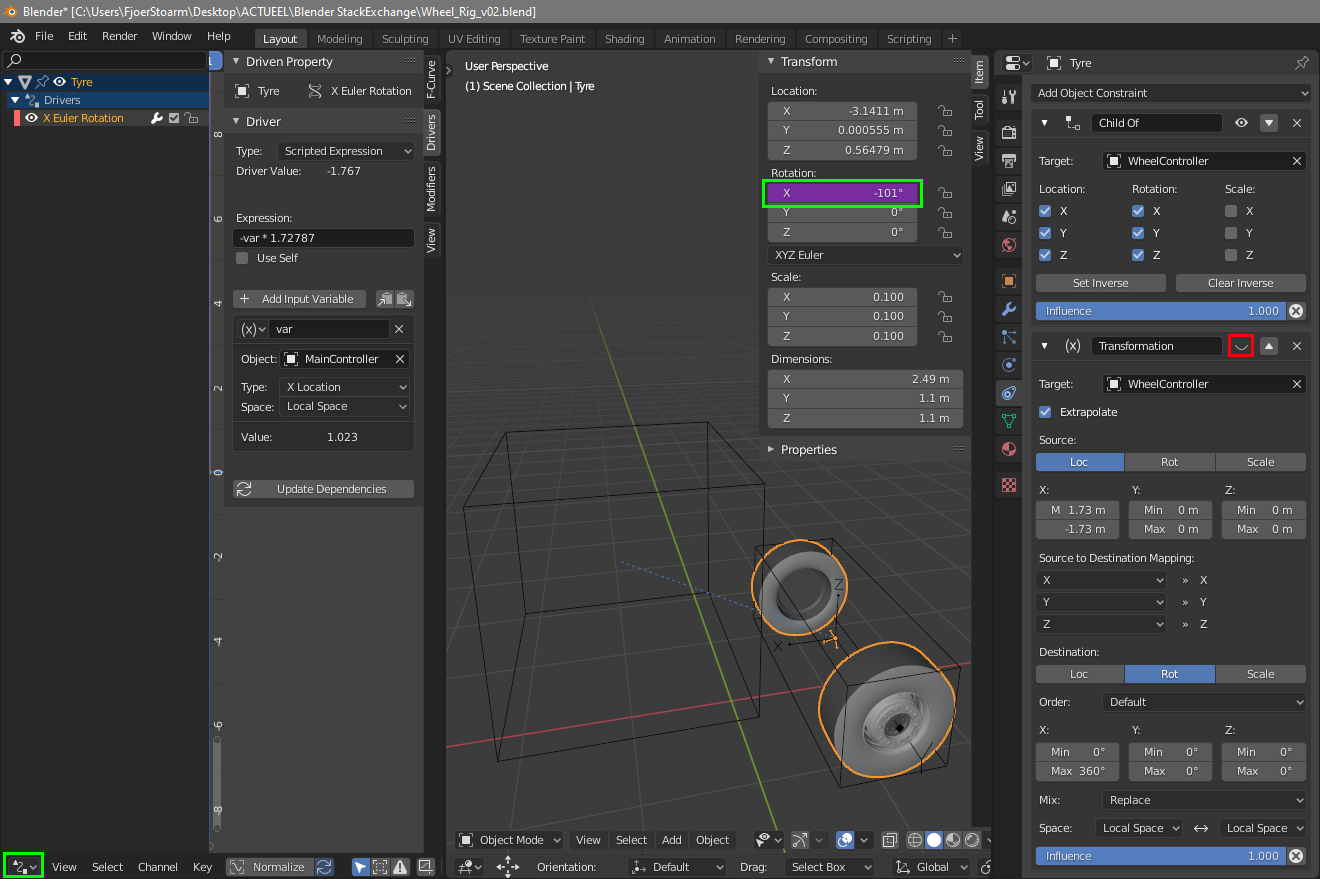Click the Clear Inverse button
This screenshot has width=1320, height=879.
point(1241,283)
